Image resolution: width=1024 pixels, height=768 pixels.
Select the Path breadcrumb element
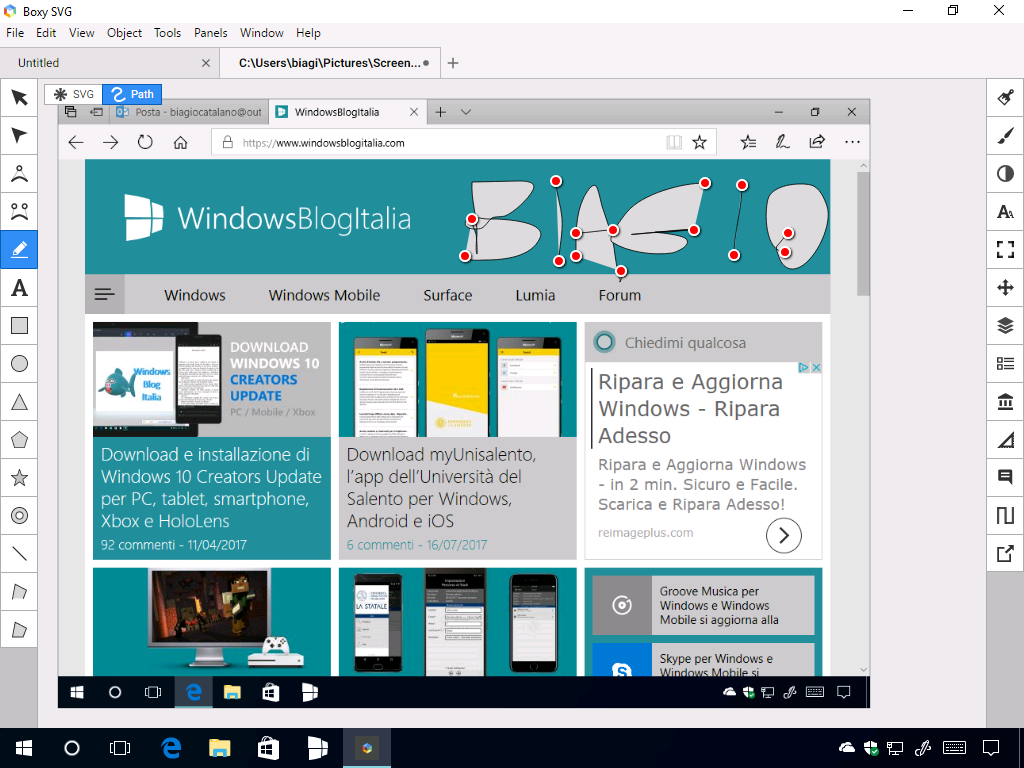click(132, 94)
